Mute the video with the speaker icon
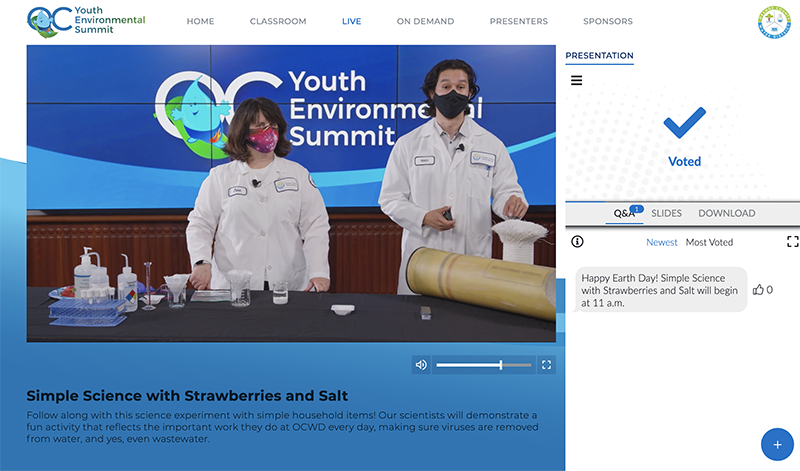 tap(421, 364)
